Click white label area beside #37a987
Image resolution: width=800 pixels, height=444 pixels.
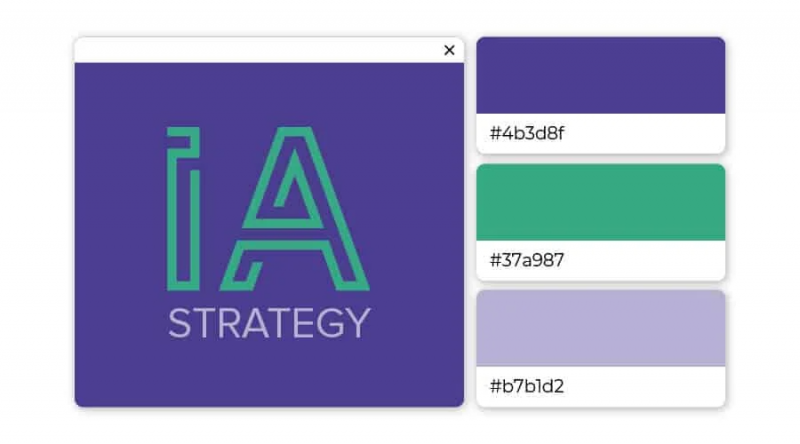(x=644, y=260)
